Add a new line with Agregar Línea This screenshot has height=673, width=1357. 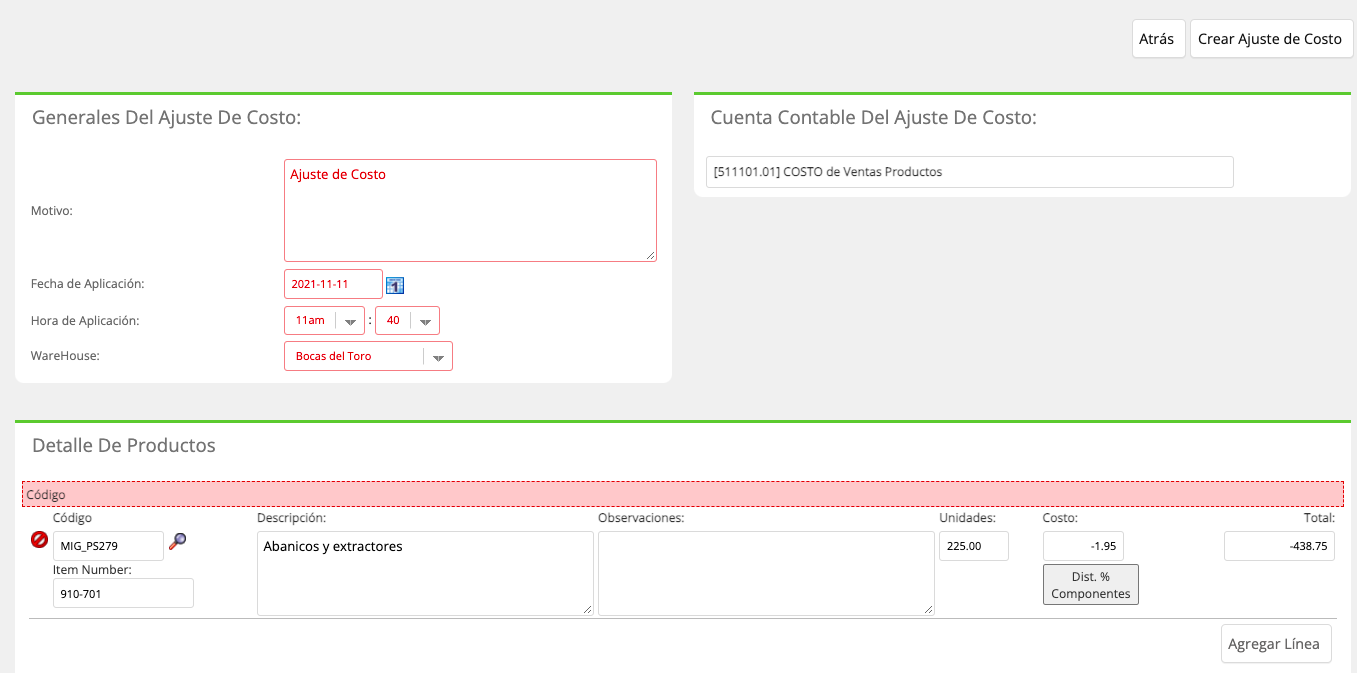(1276, 644)
